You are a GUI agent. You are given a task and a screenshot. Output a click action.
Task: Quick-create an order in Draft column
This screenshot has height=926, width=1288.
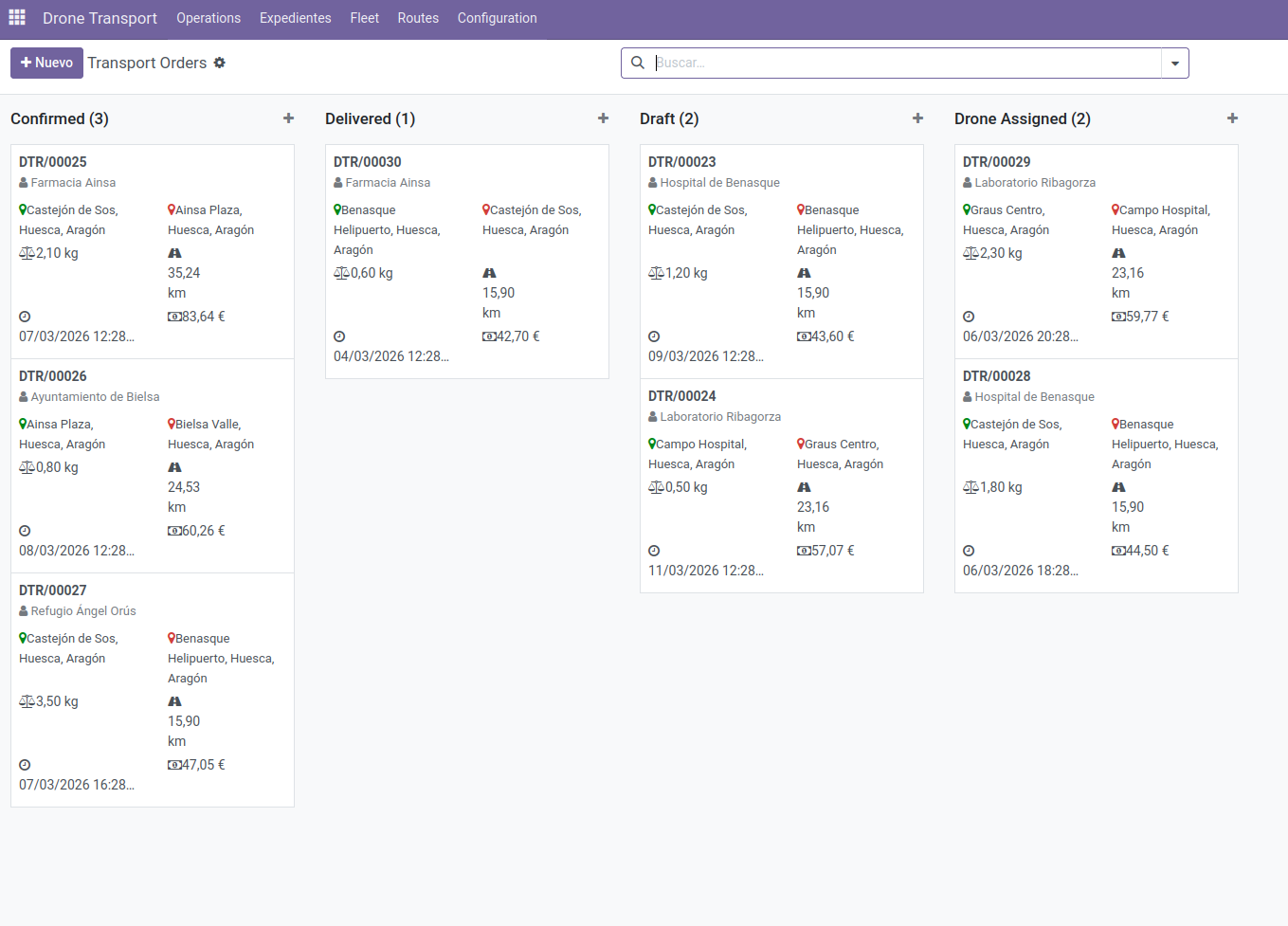click(917, 118)
